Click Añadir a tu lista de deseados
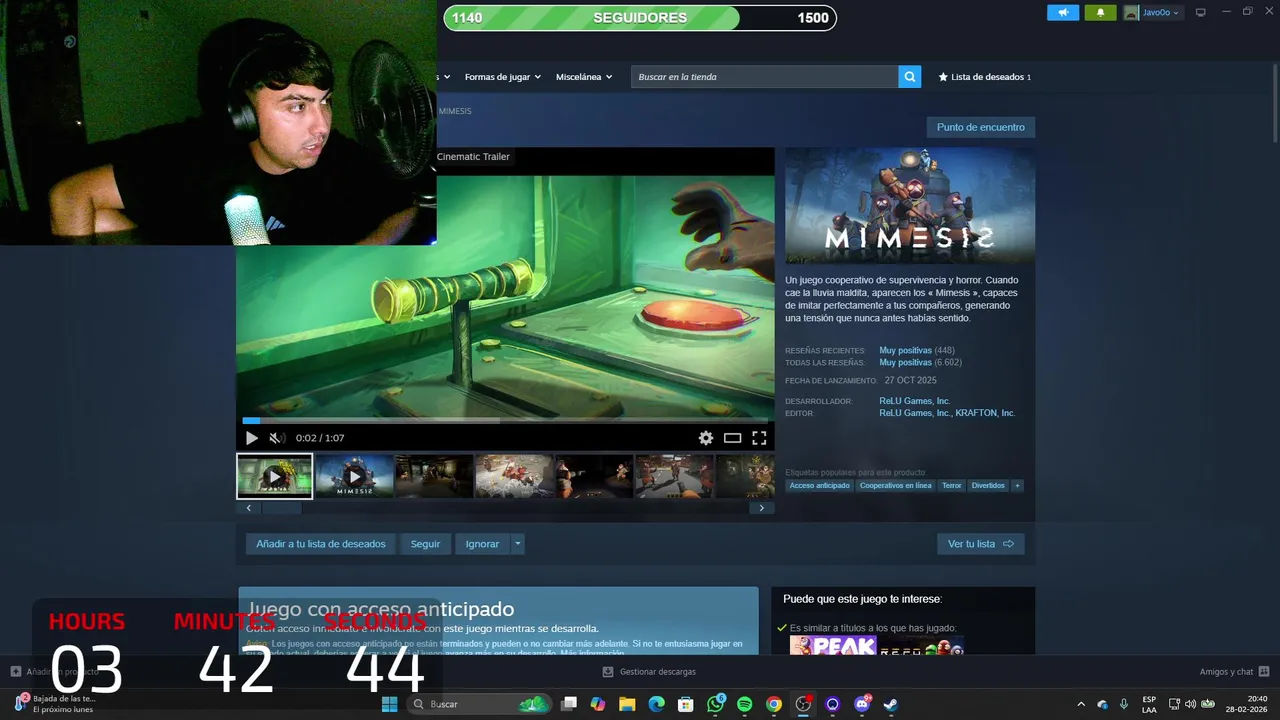1280x720 pixels. (320, 544)
